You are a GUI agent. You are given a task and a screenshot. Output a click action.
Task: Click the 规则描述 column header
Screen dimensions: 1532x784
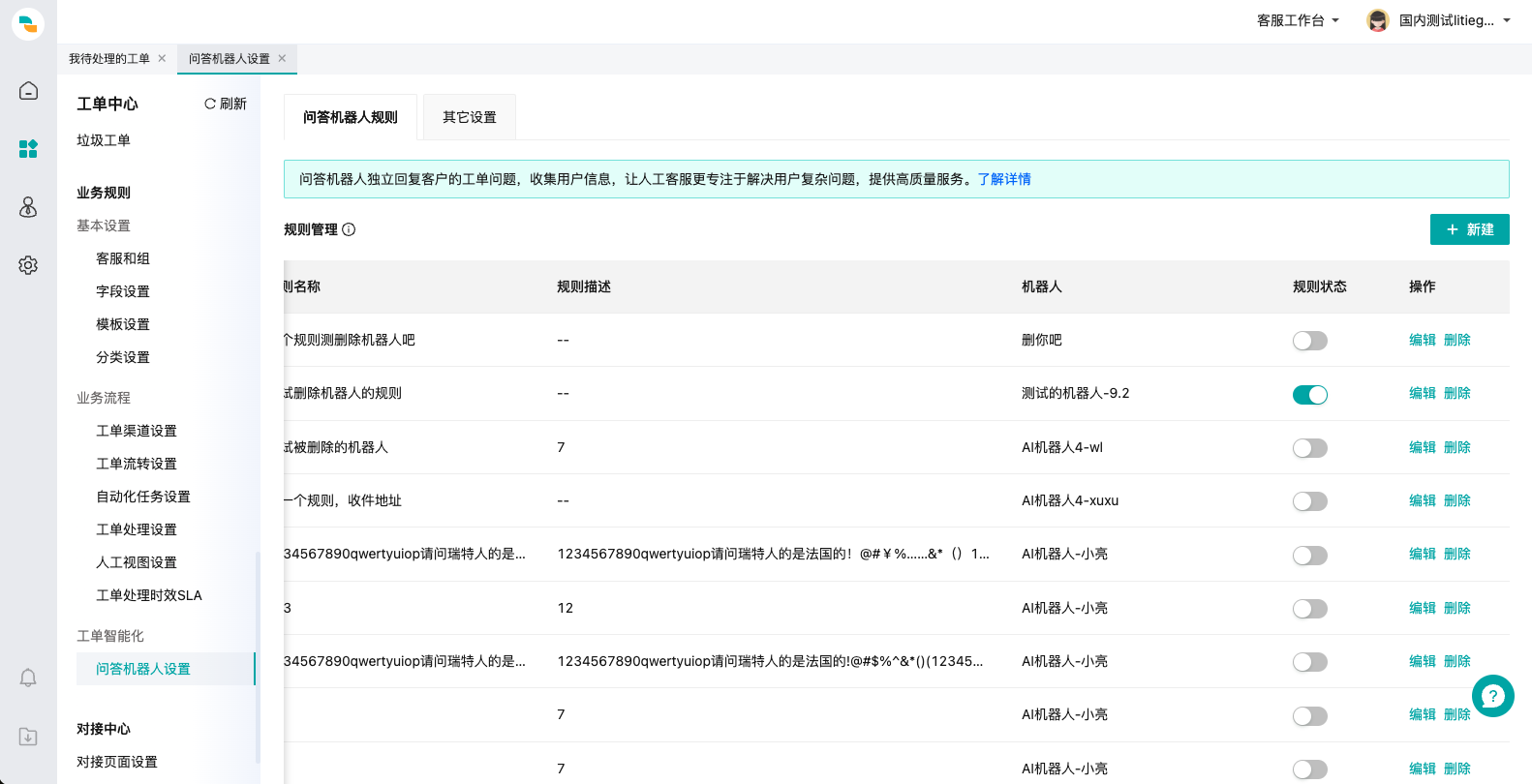click(584, 286)
